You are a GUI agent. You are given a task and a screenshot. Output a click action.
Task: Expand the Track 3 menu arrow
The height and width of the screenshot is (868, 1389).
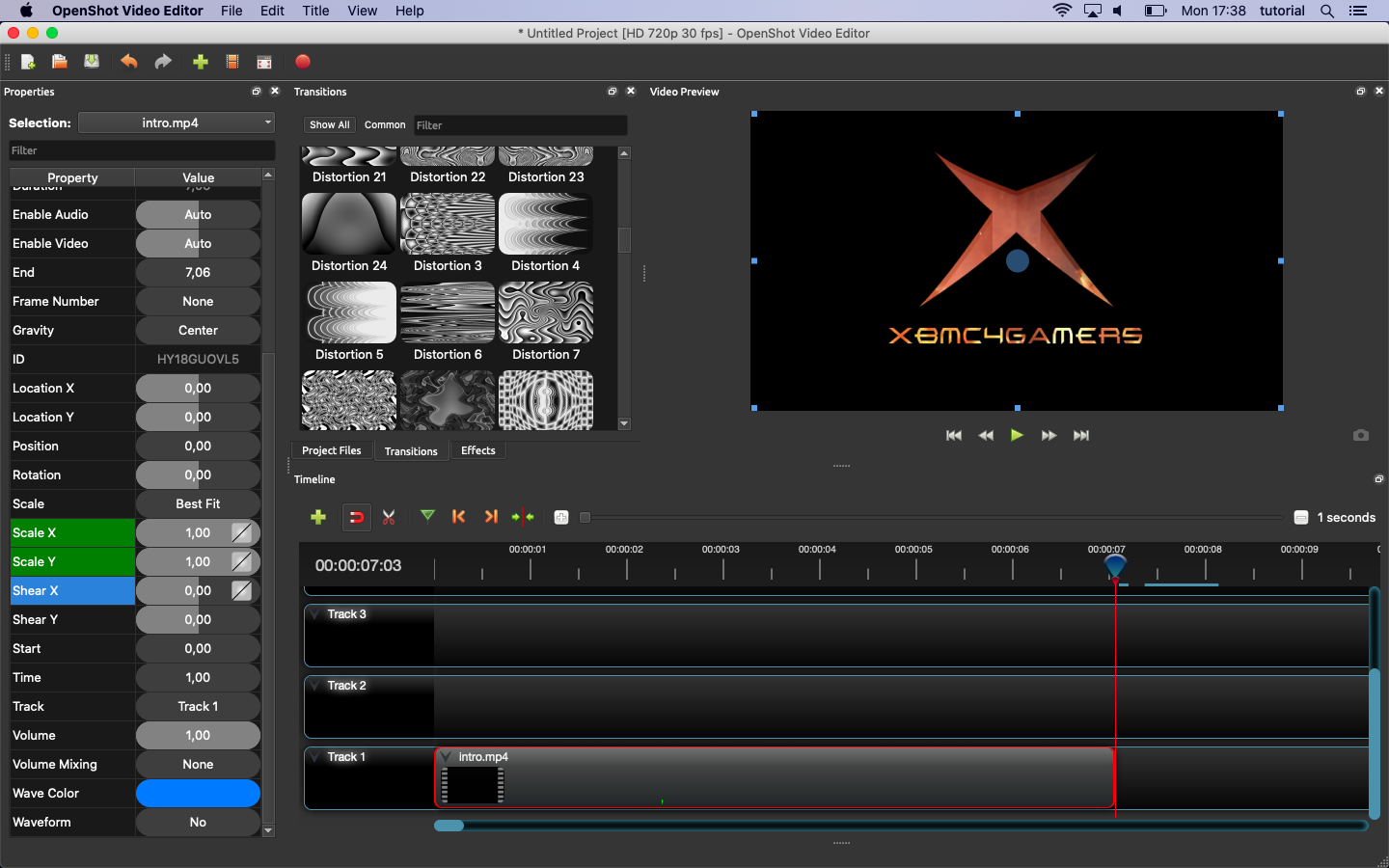315,614
